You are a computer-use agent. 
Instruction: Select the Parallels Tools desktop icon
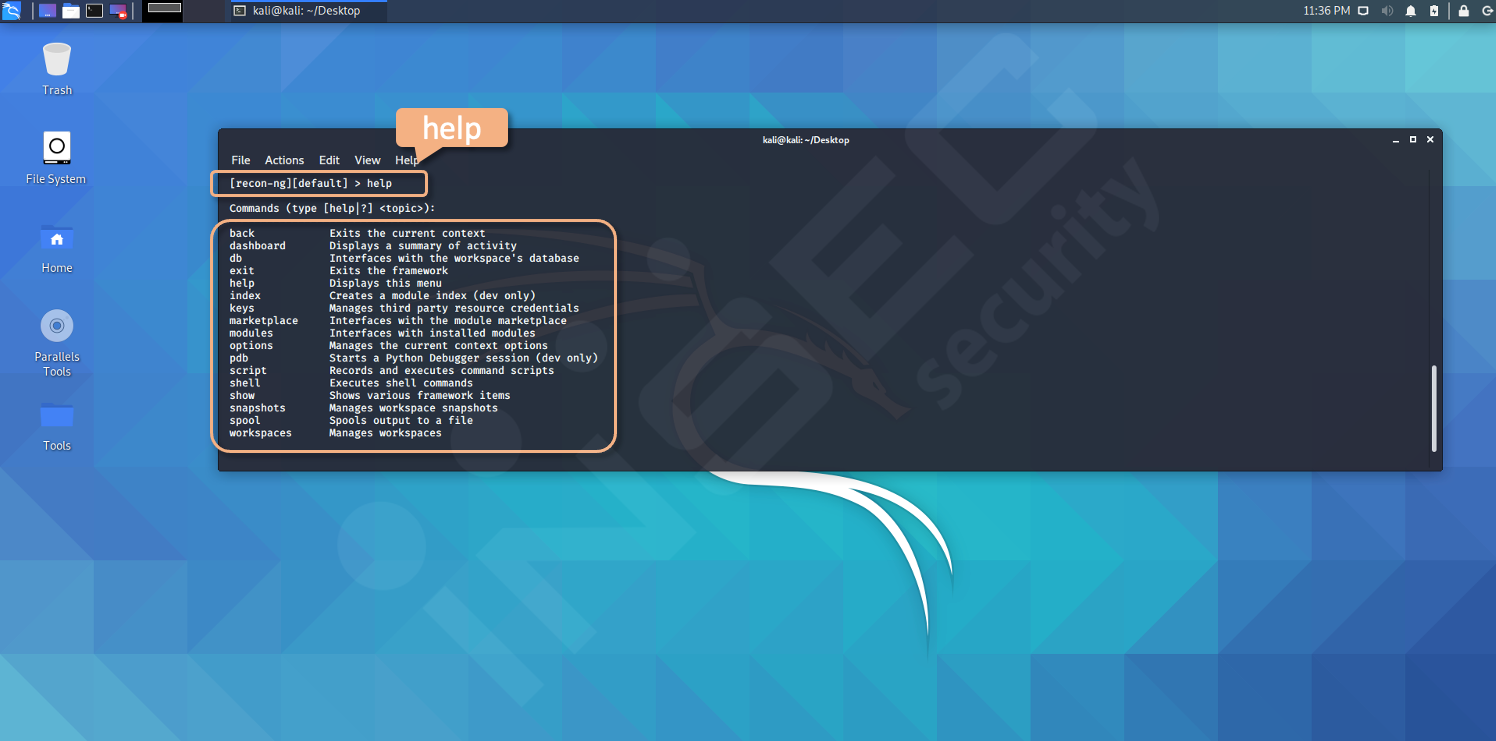(57, 343)
